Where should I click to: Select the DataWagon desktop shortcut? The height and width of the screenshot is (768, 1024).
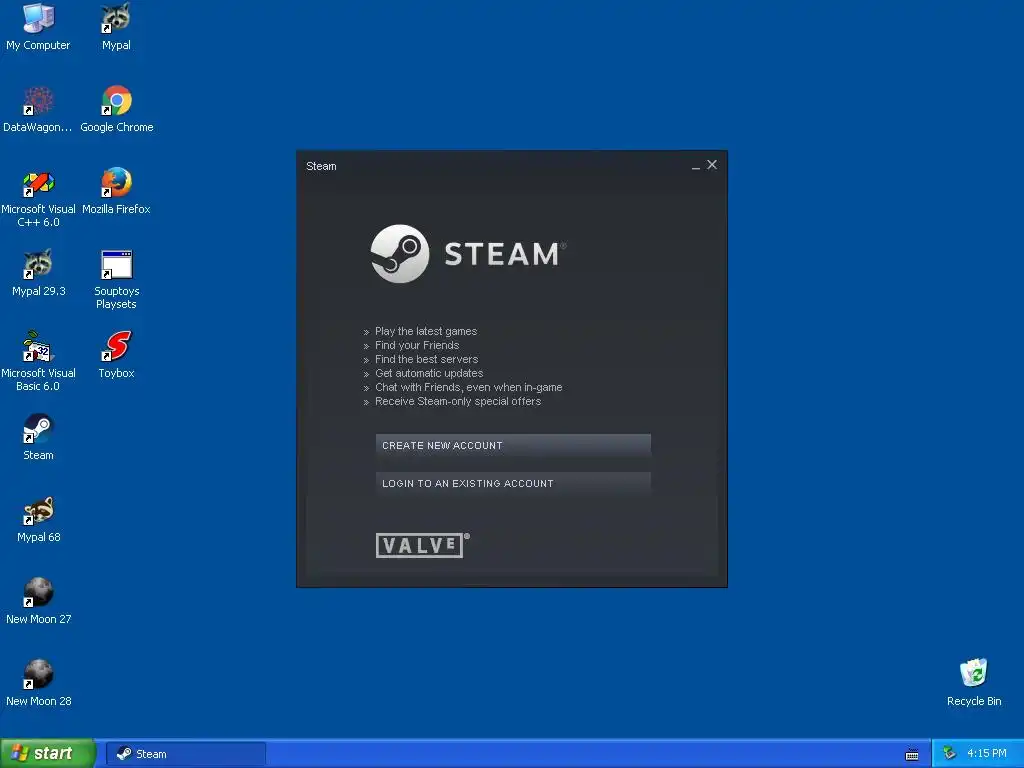click(38, 109)
